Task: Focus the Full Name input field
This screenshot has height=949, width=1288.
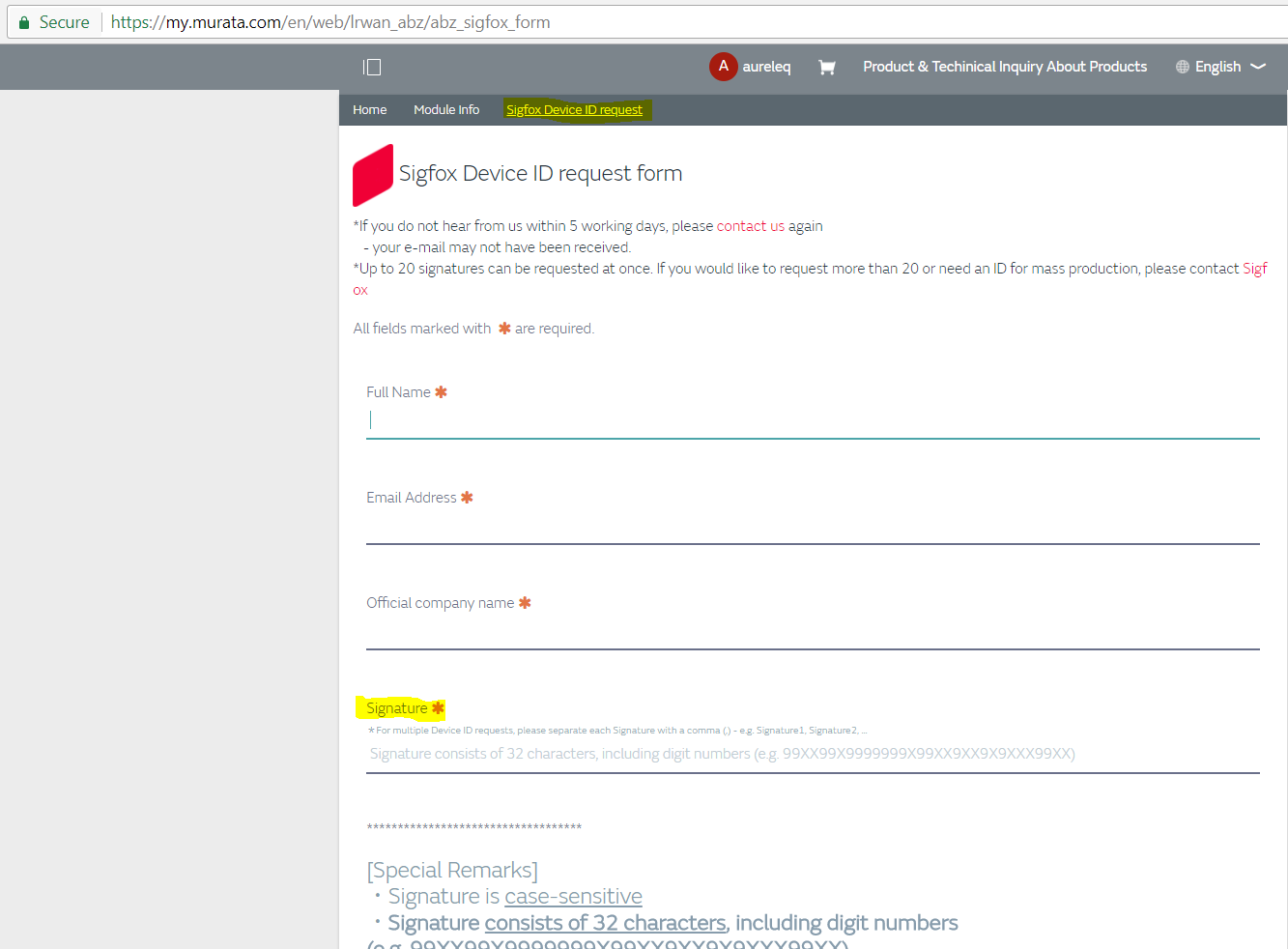Action: point(813,420)
